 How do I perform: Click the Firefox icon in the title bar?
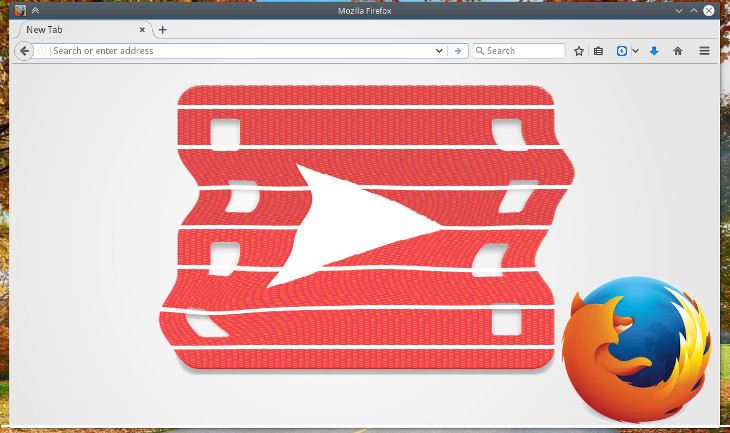click(x=20, y=10)
